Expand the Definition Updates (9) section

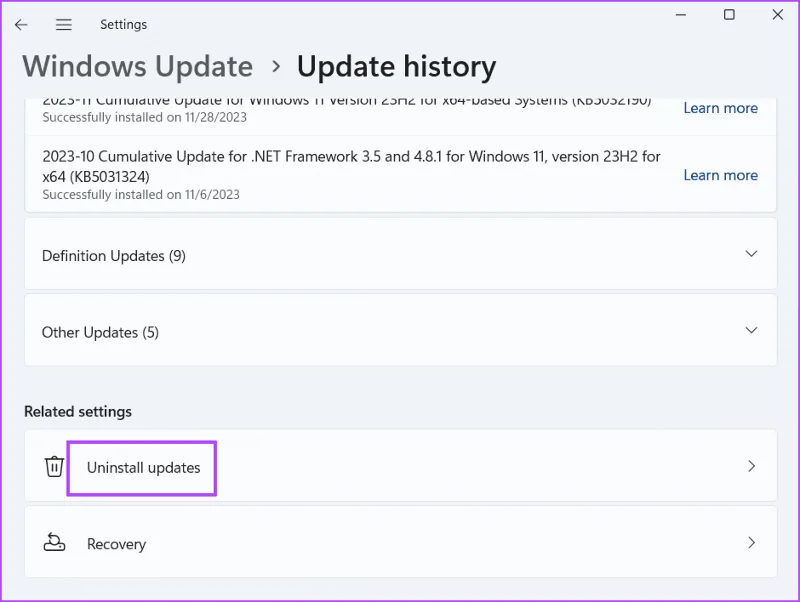point(751,254)
